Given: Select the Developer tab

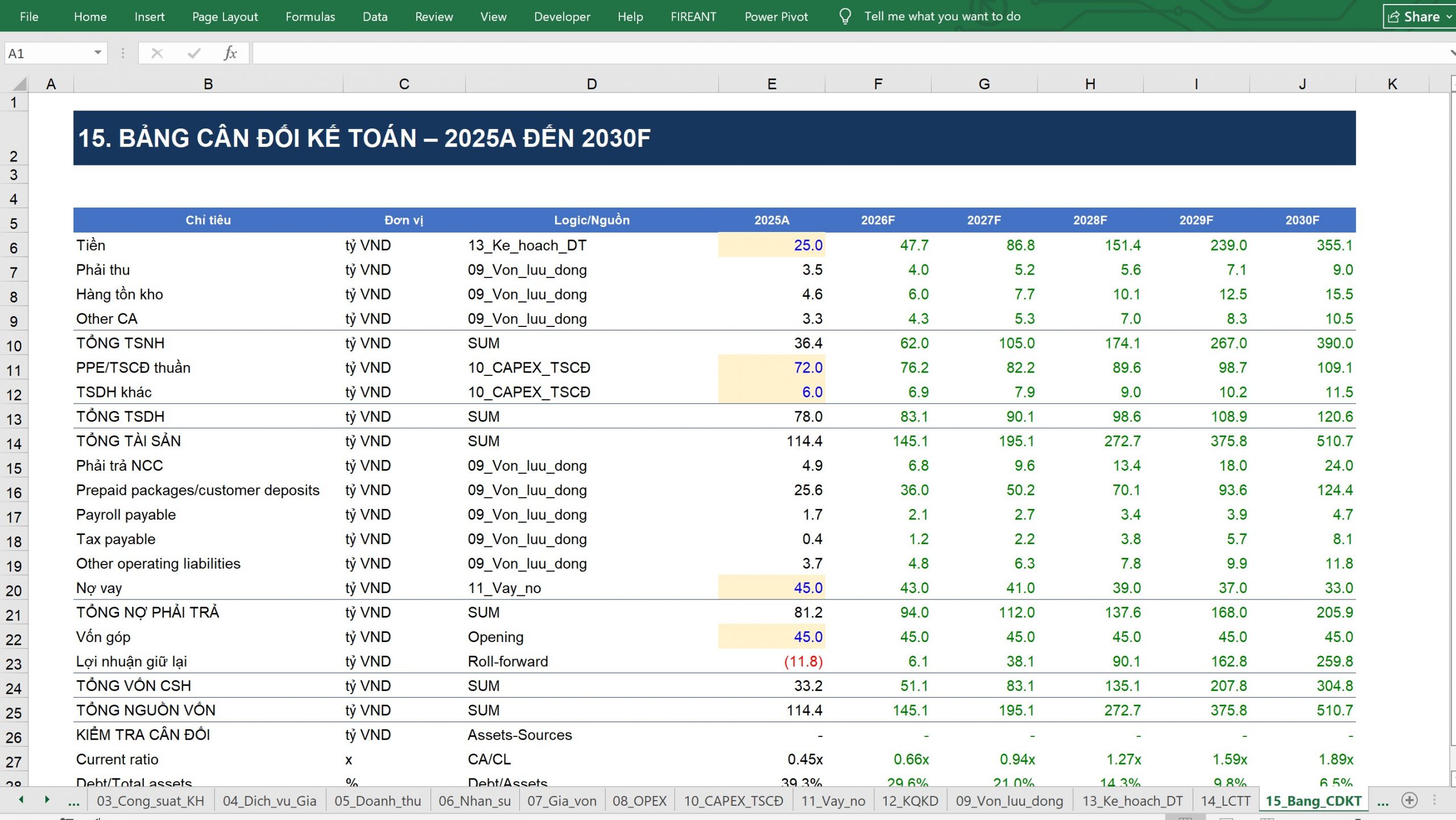Looking at the screenshot, I should pyautogui.click(x=562, y=16).
